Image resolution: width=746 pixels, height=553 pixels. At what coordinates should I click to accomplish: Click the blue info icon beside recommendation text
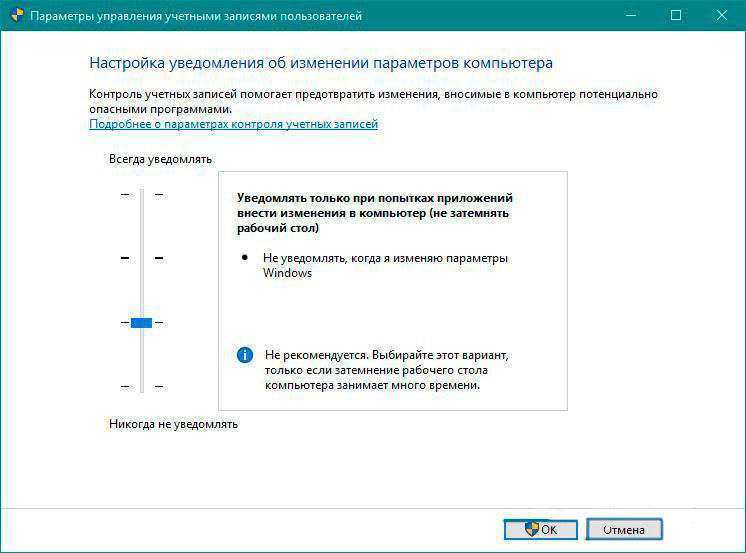(244, 355)
